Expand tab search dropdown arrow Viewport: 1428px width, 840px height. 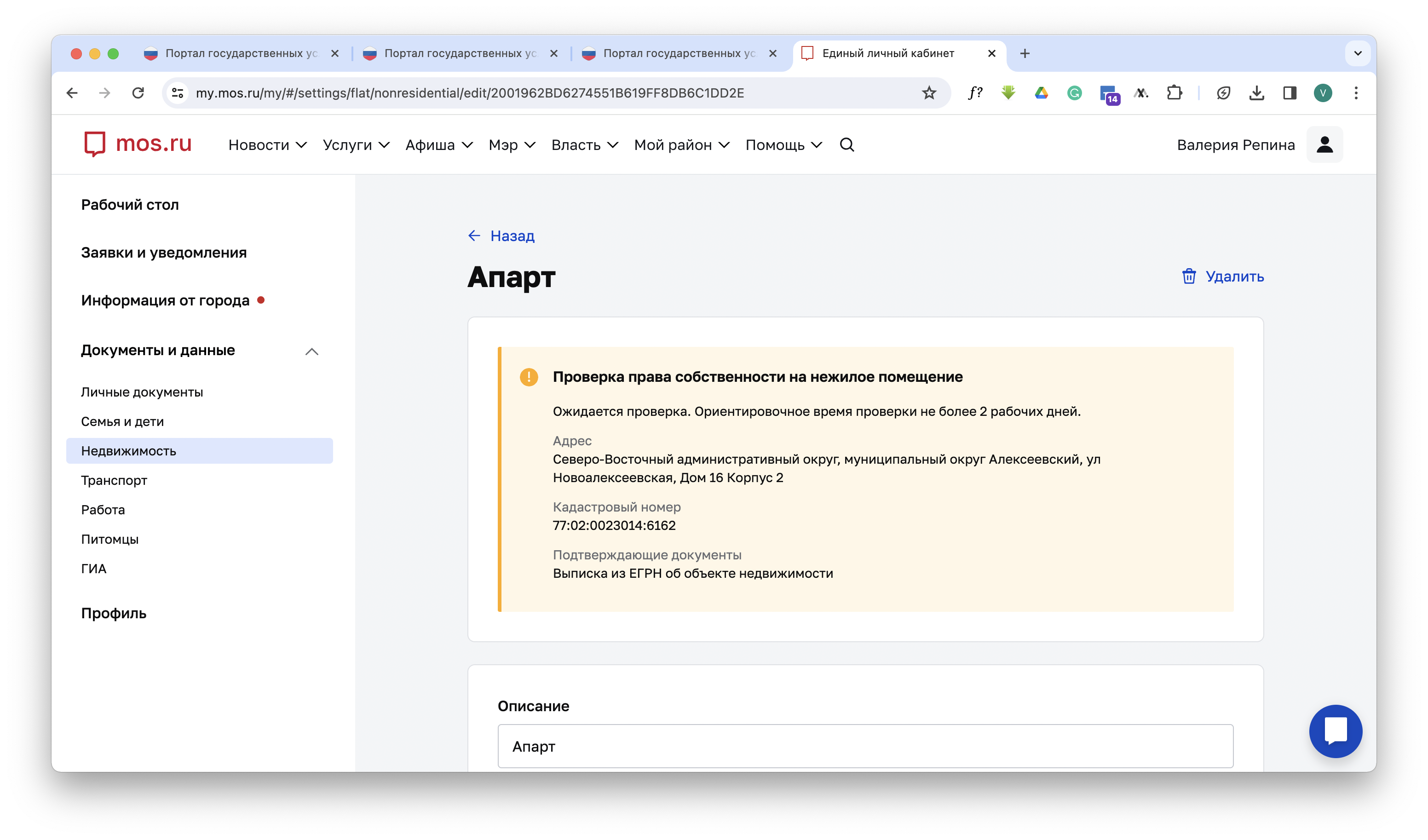click(1358, 53)
